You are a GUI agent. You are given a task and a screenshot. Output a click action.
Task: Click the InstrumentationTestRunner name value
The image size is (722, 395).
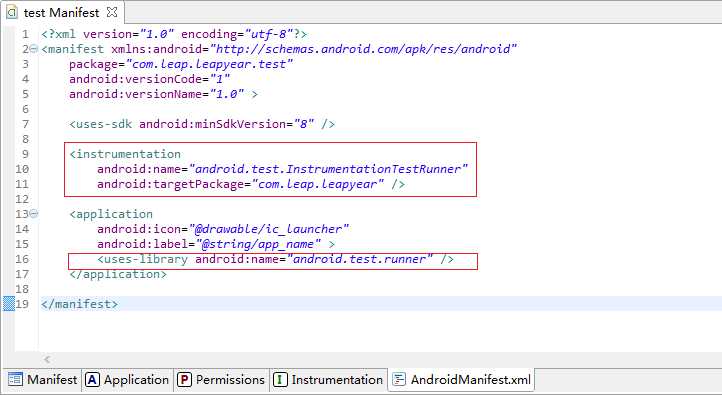[328, 169]
